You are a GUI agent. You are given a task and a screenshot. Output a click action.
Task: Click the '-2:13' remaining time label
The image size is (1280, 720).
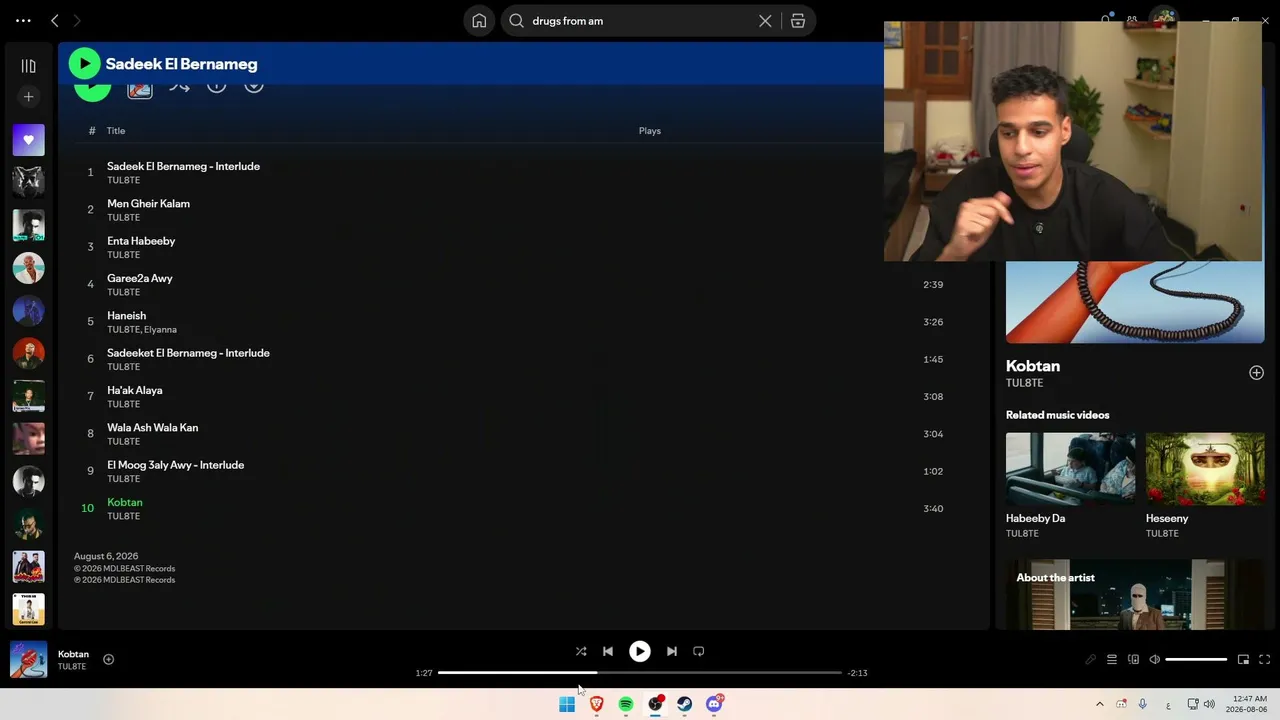(x=857, y=673)
